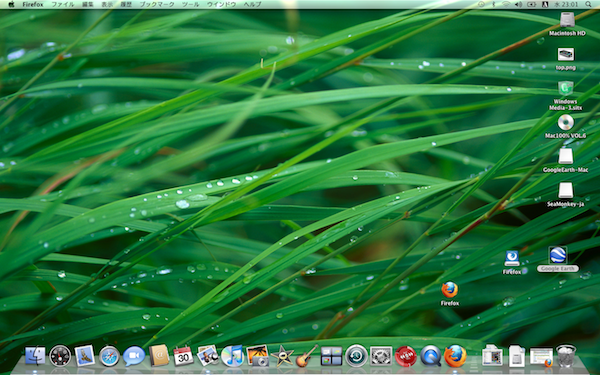Click the clock showing 23:01

click(x=566, y=4)
